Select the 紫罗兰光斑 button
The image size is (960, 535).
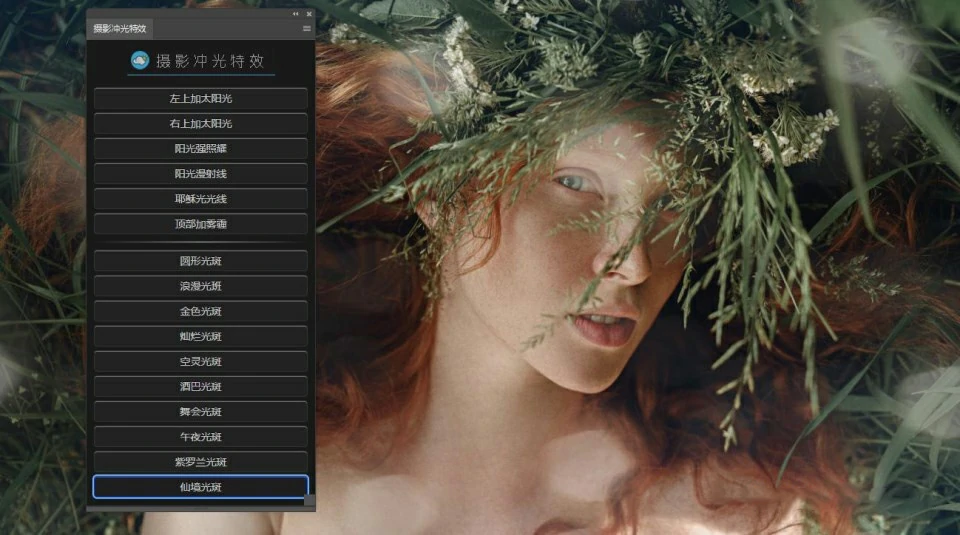(201, 462)
